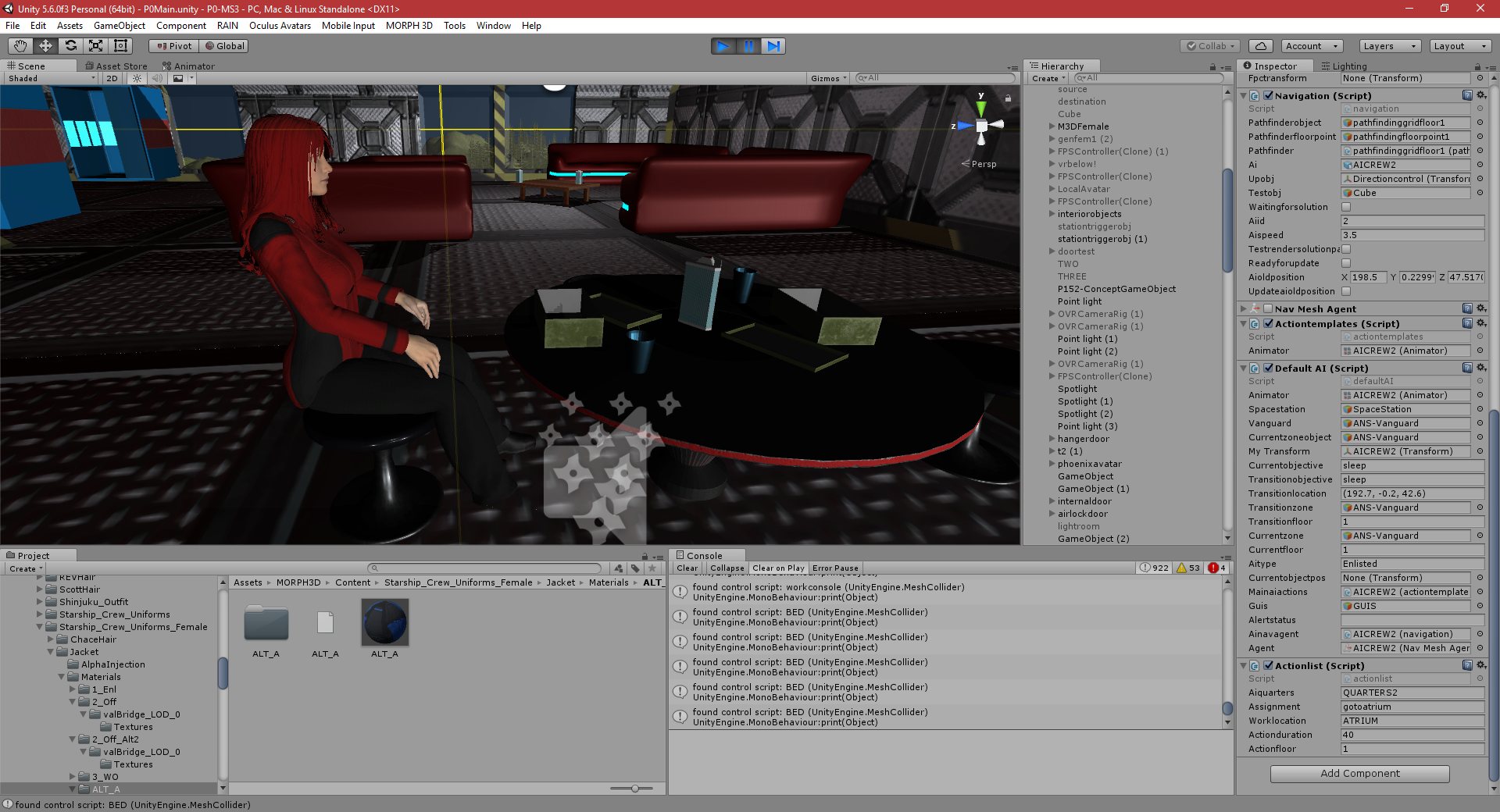Disable the Actiontemplates script checkbox

[1268, 323]
